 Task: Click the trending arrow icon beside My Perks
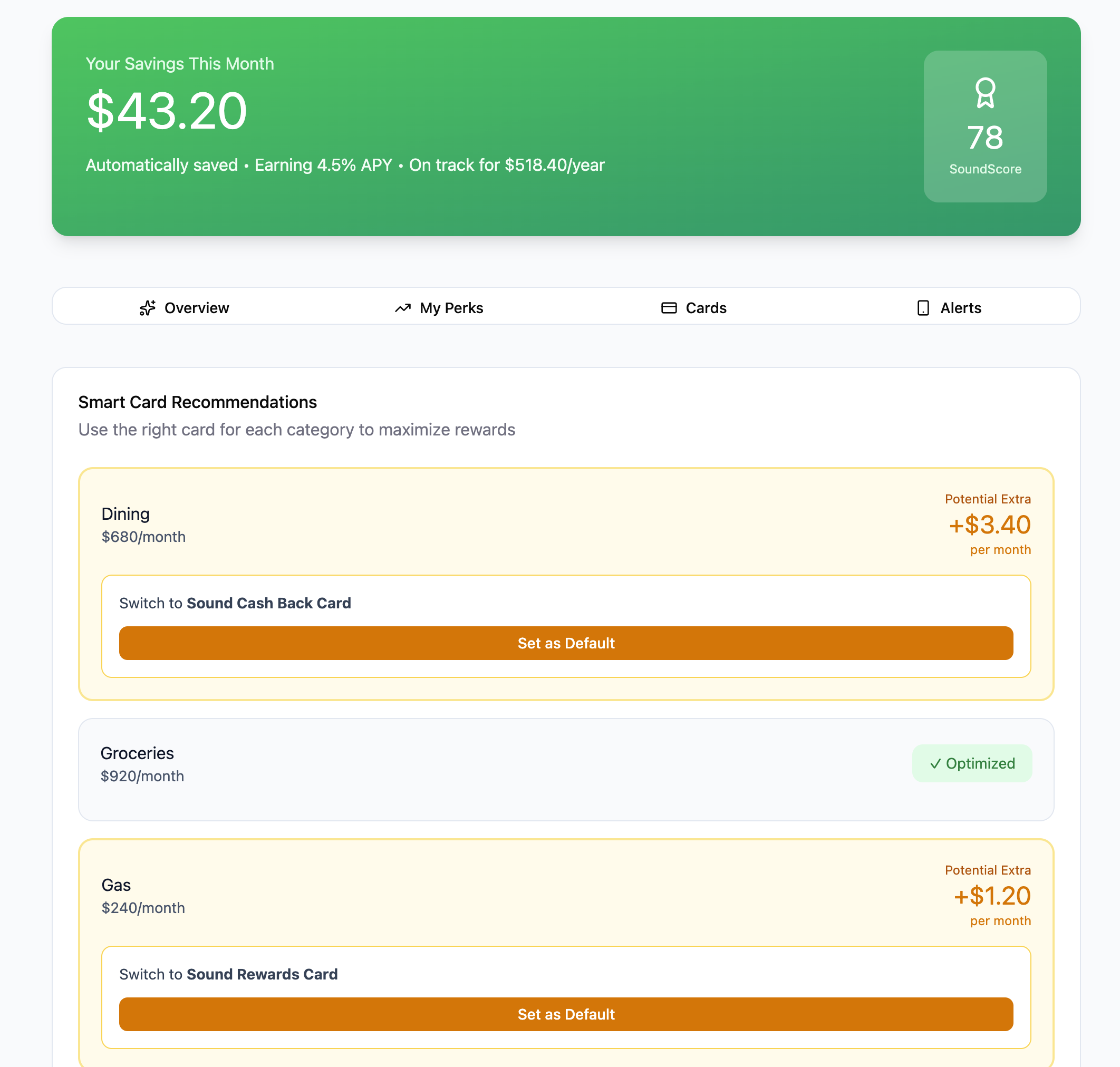coord(403,308)
